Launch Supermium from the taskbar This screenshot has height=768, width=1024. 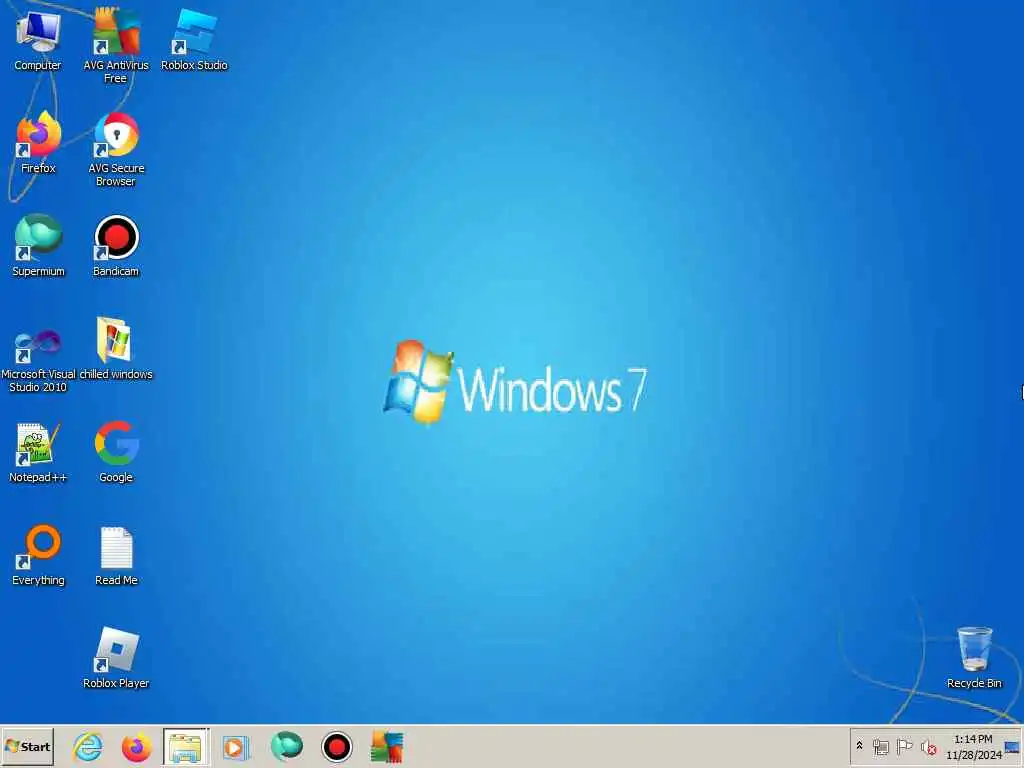click(286, 746)
